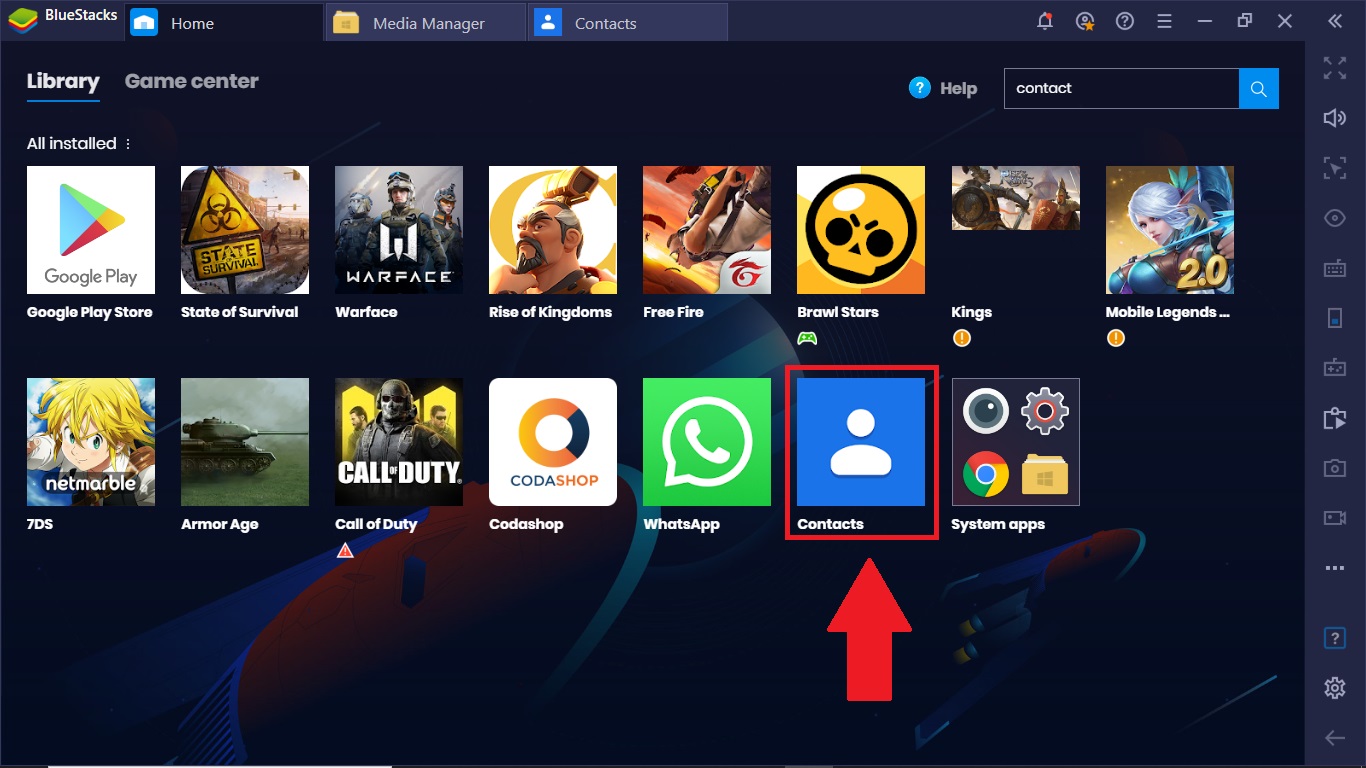Launch Brawl Stars app
The image size is (1366, 768).
point(861,230)
